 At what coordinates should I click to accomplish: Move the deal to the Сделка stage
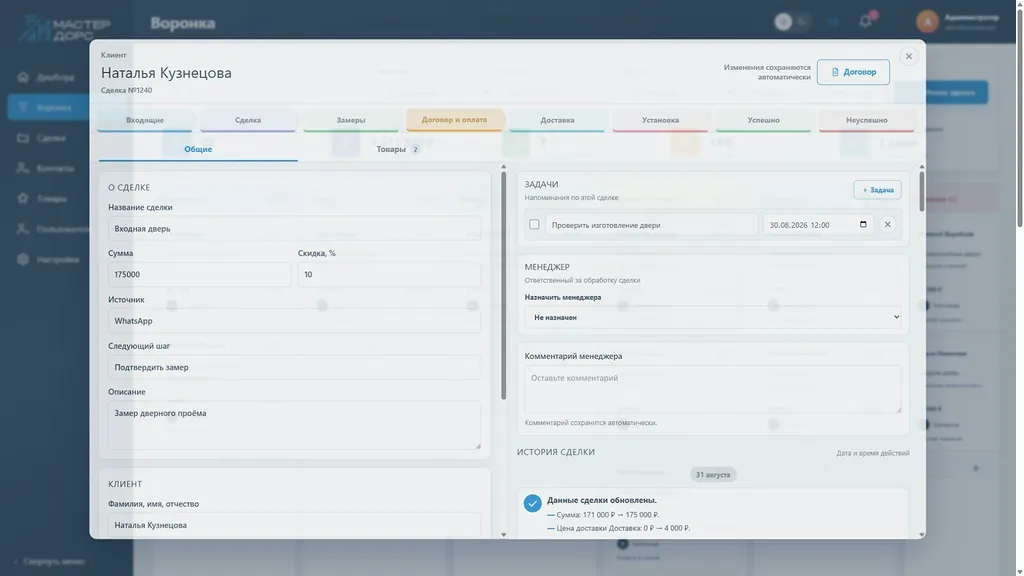click(248, 120)
